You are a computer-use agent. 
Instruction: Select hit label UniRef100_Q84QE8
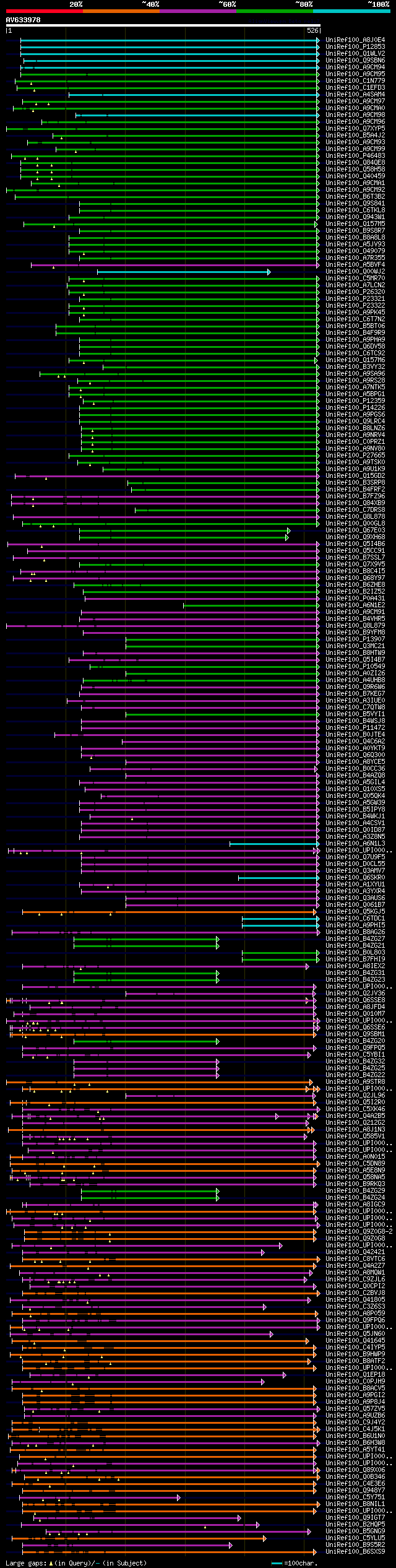[x=355, y=163]
